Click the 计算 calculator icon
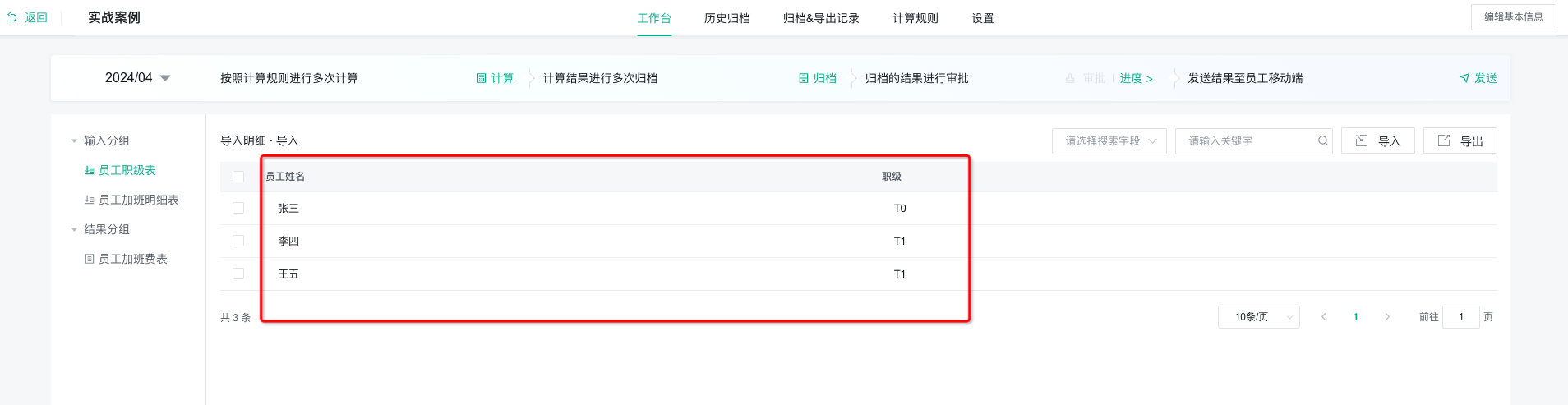The height and width of the screenshot is (405, 1568). tap(482, 78)
